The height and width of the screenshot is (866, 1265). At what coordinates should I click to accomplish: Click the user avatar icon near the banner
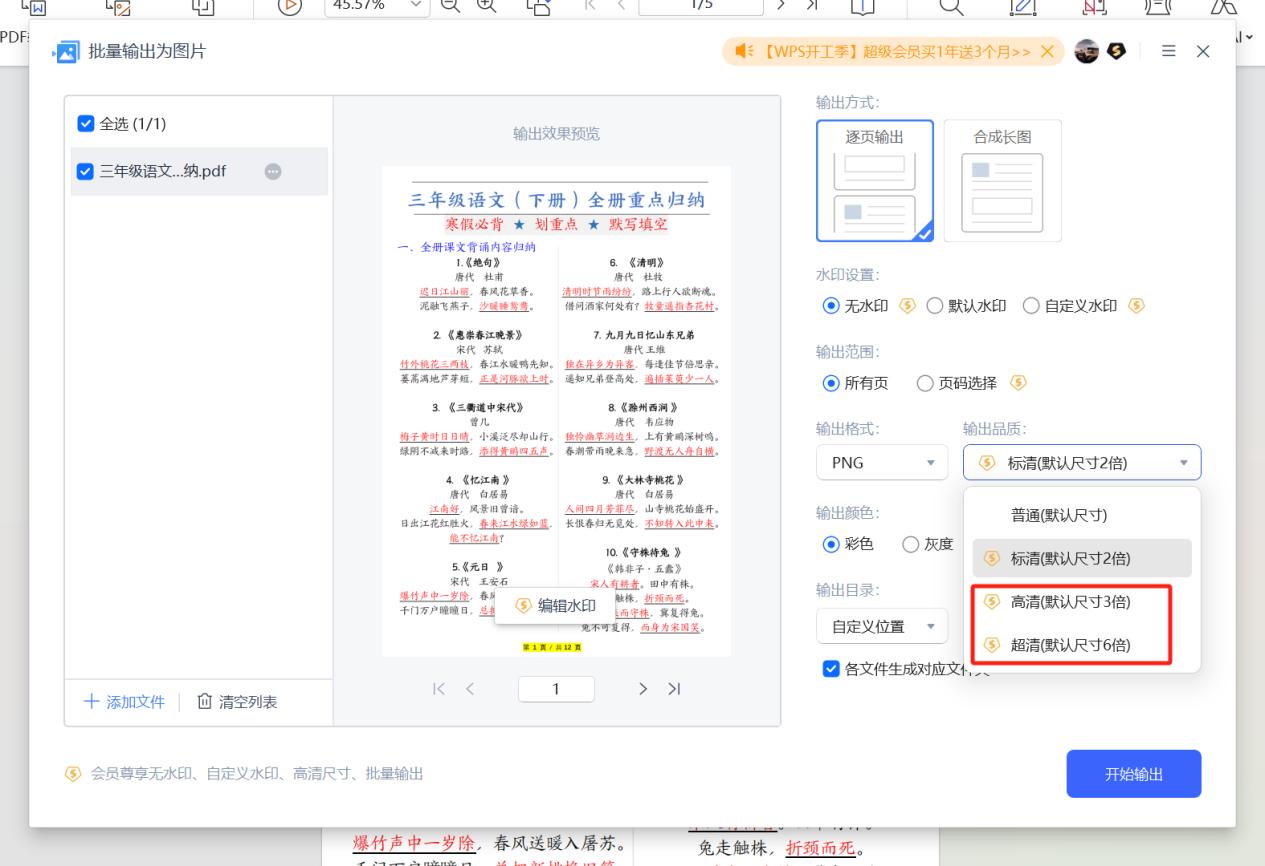point(1087,51)
